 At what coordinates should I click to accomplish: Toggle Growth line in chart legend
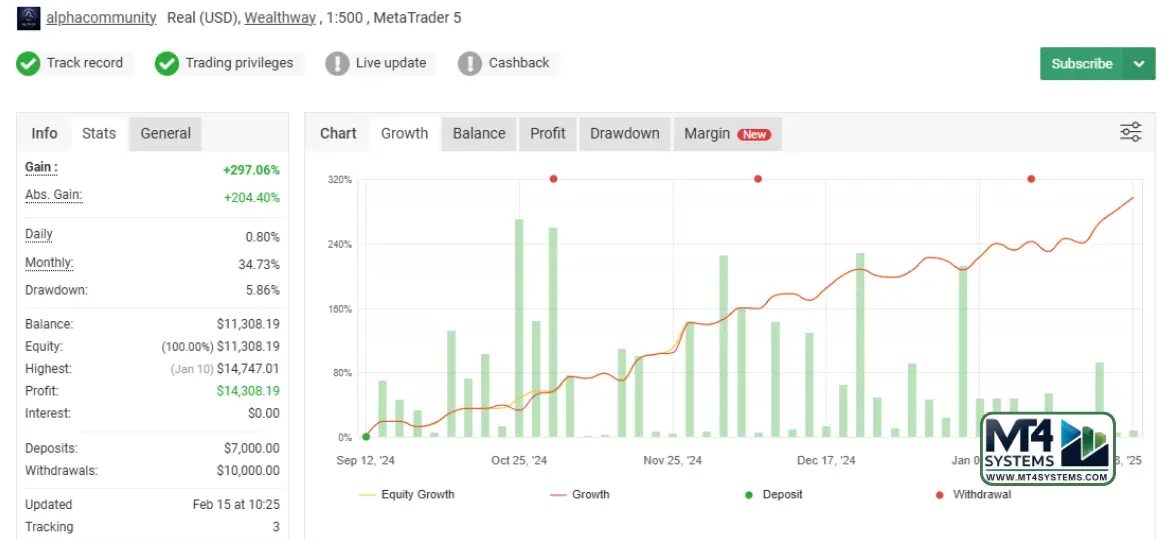pos(579,494)
